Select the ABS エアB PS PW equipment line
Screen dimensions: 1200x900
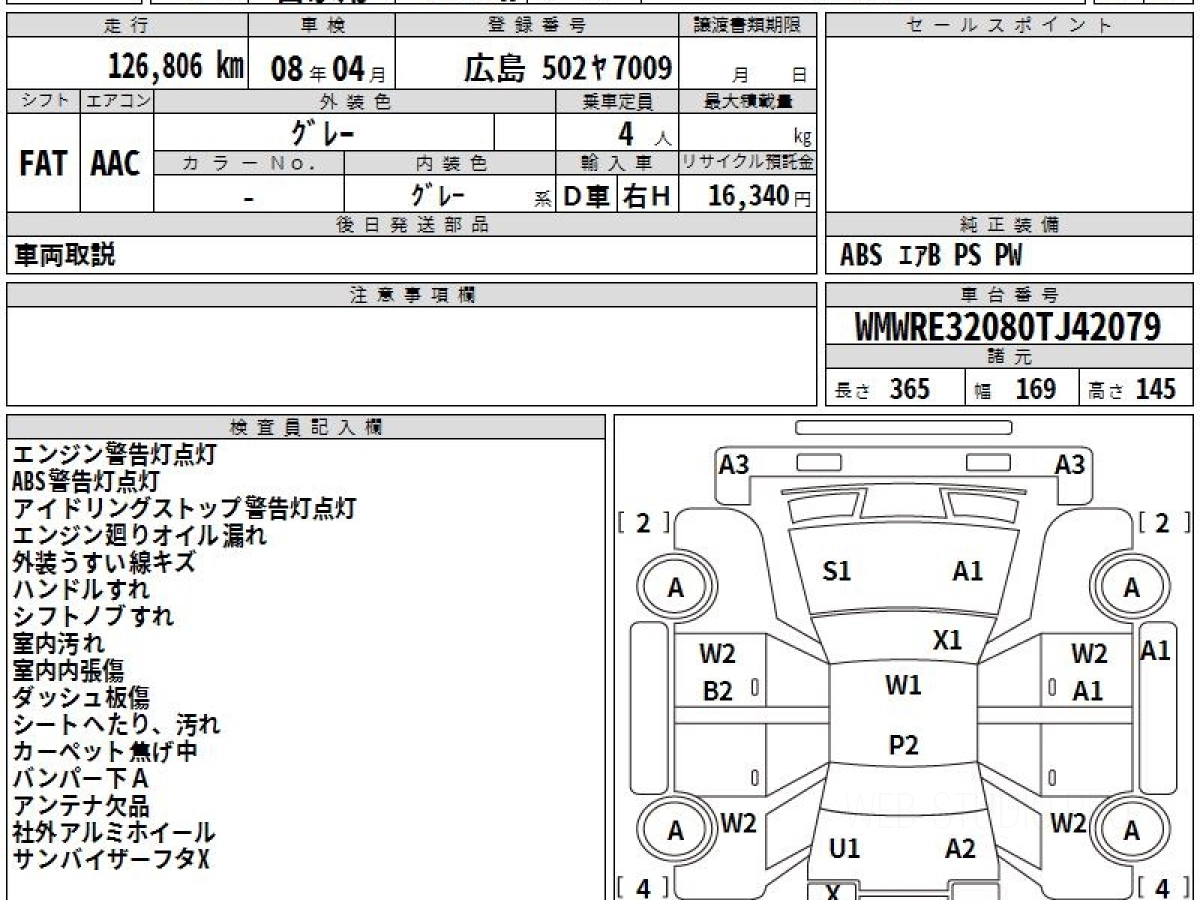point(931,256)
